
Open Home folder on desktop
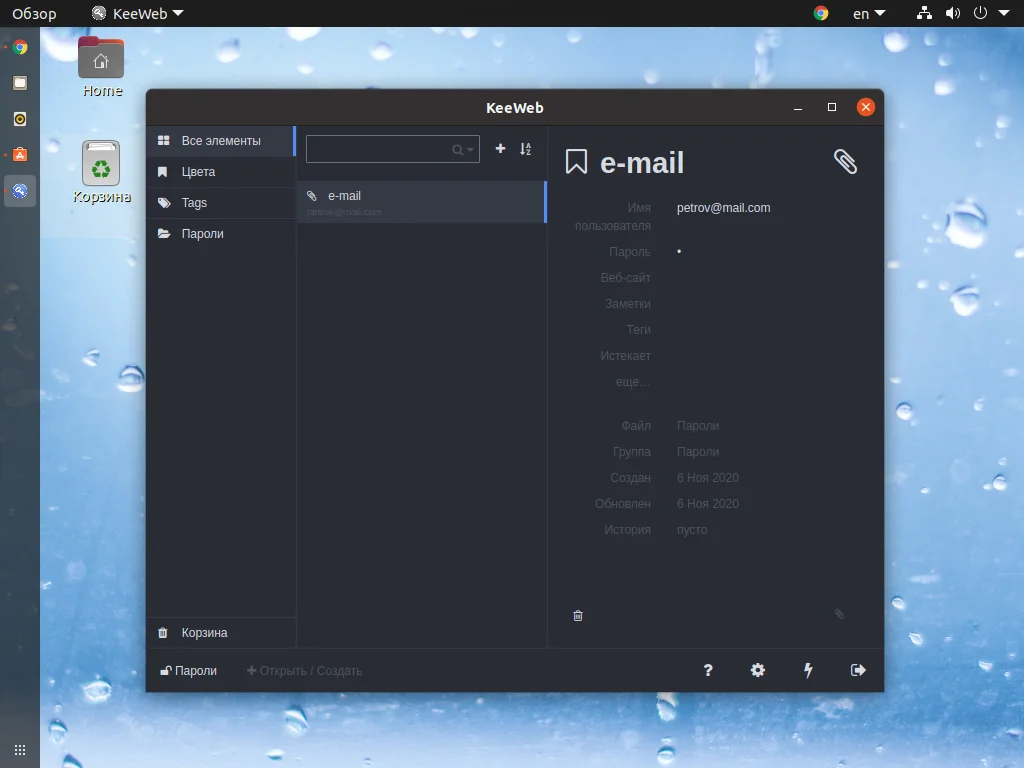(101, 67)
